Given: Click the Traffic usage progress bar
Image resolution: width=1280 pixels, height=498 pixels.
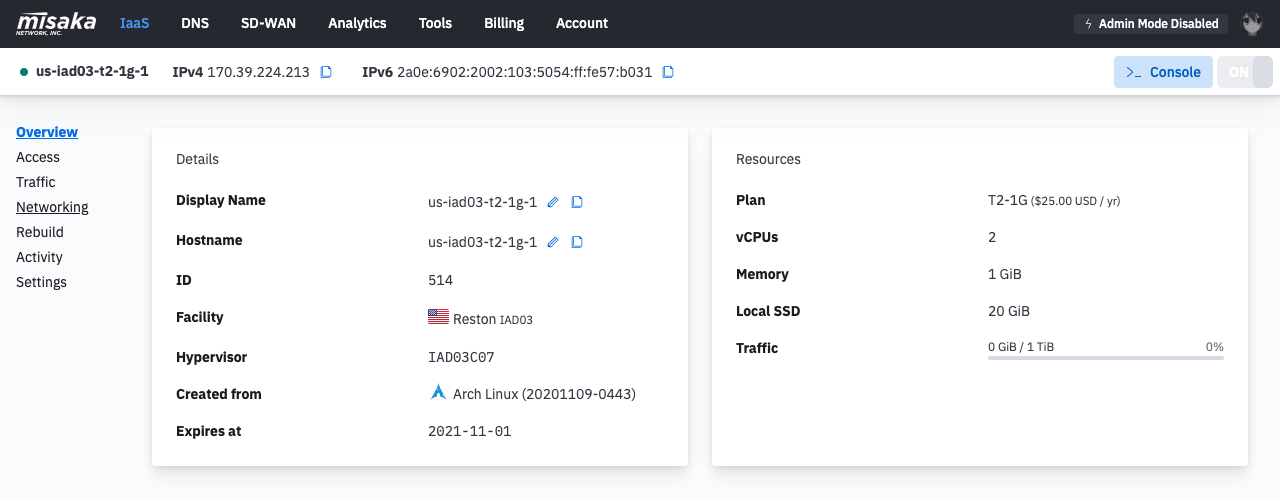Looking at the screenshot, I should [1106, 357].
